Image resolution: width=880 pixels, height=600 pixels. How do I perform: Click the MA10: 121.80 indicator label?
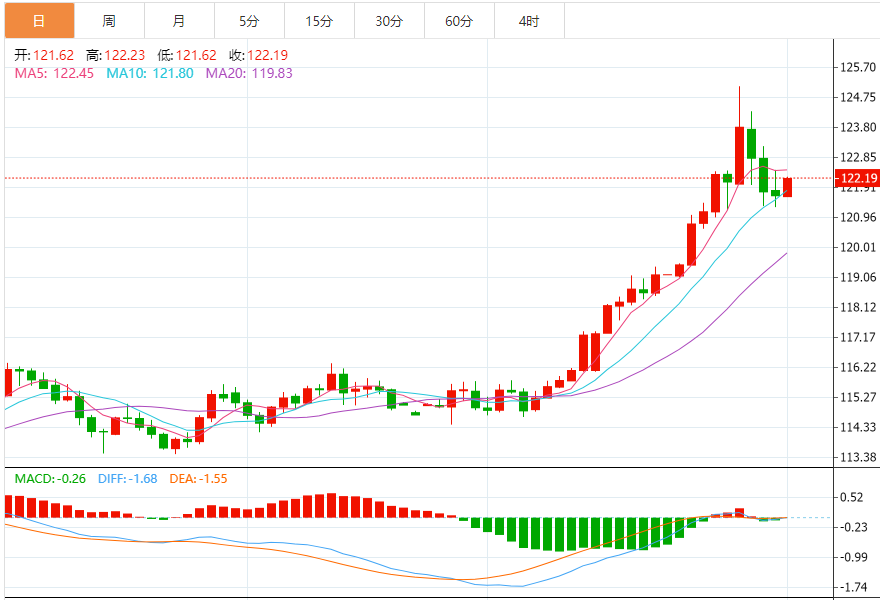tap(150, 73)
